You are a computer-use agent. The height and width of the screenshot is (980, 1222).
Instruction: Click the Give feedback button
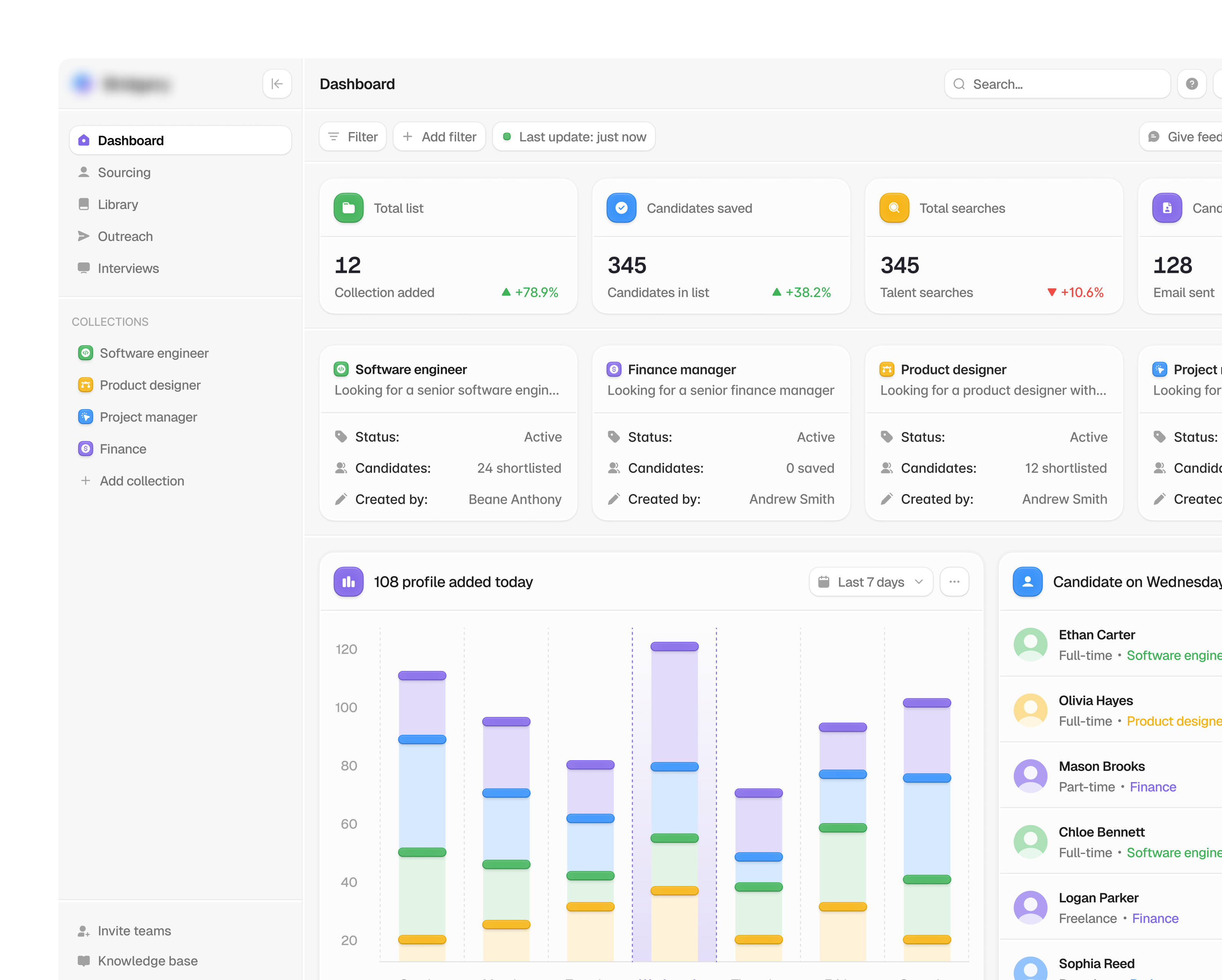point(1181,136)
